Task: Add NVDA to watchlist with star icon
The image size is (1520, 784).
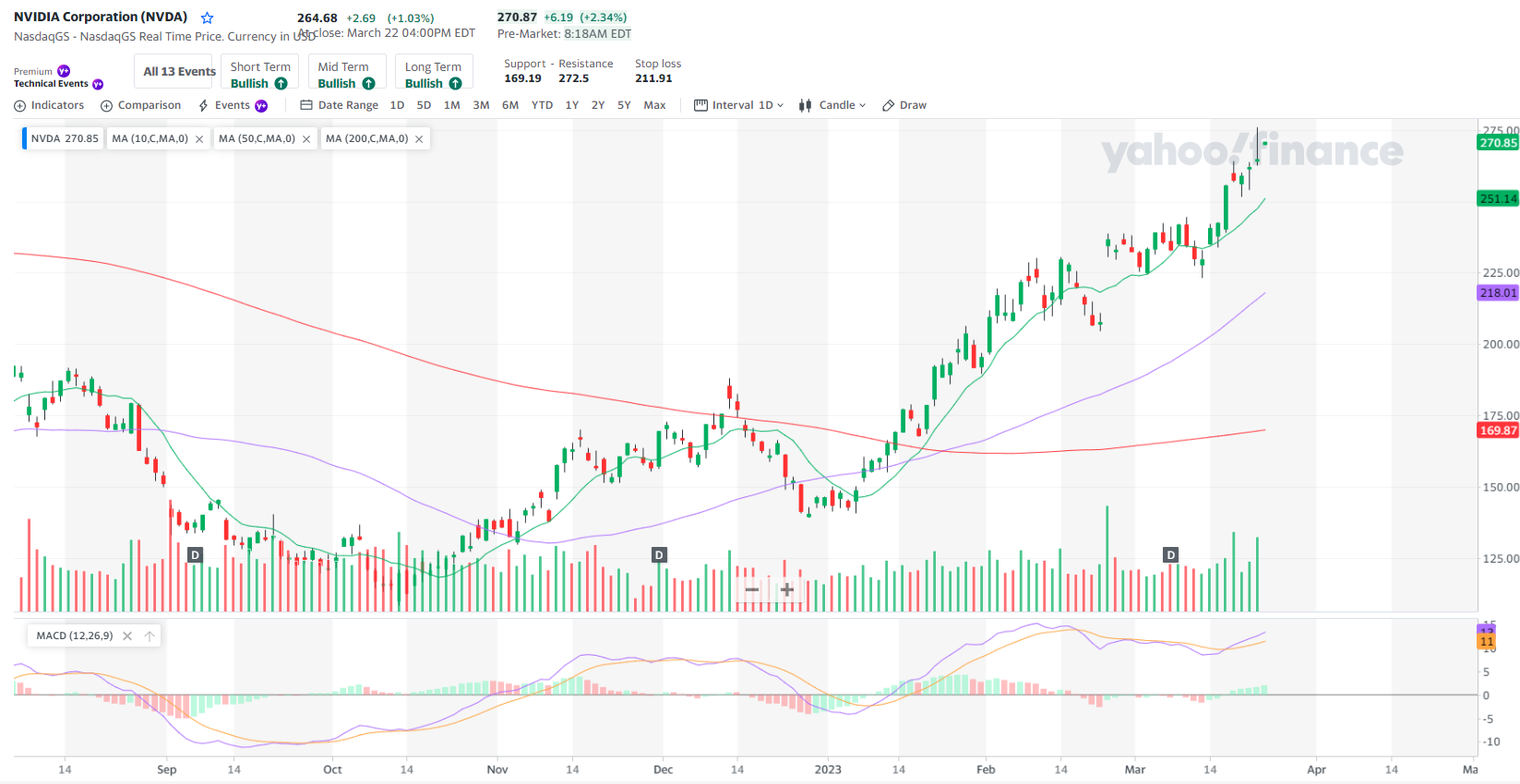Action: [208, 18]
